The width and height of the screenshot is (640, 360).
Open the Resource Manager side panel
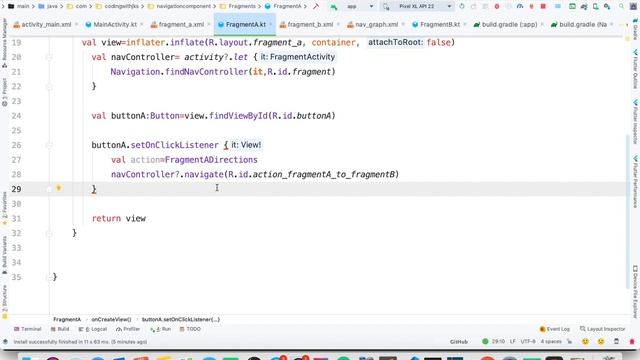coord(4,43)
